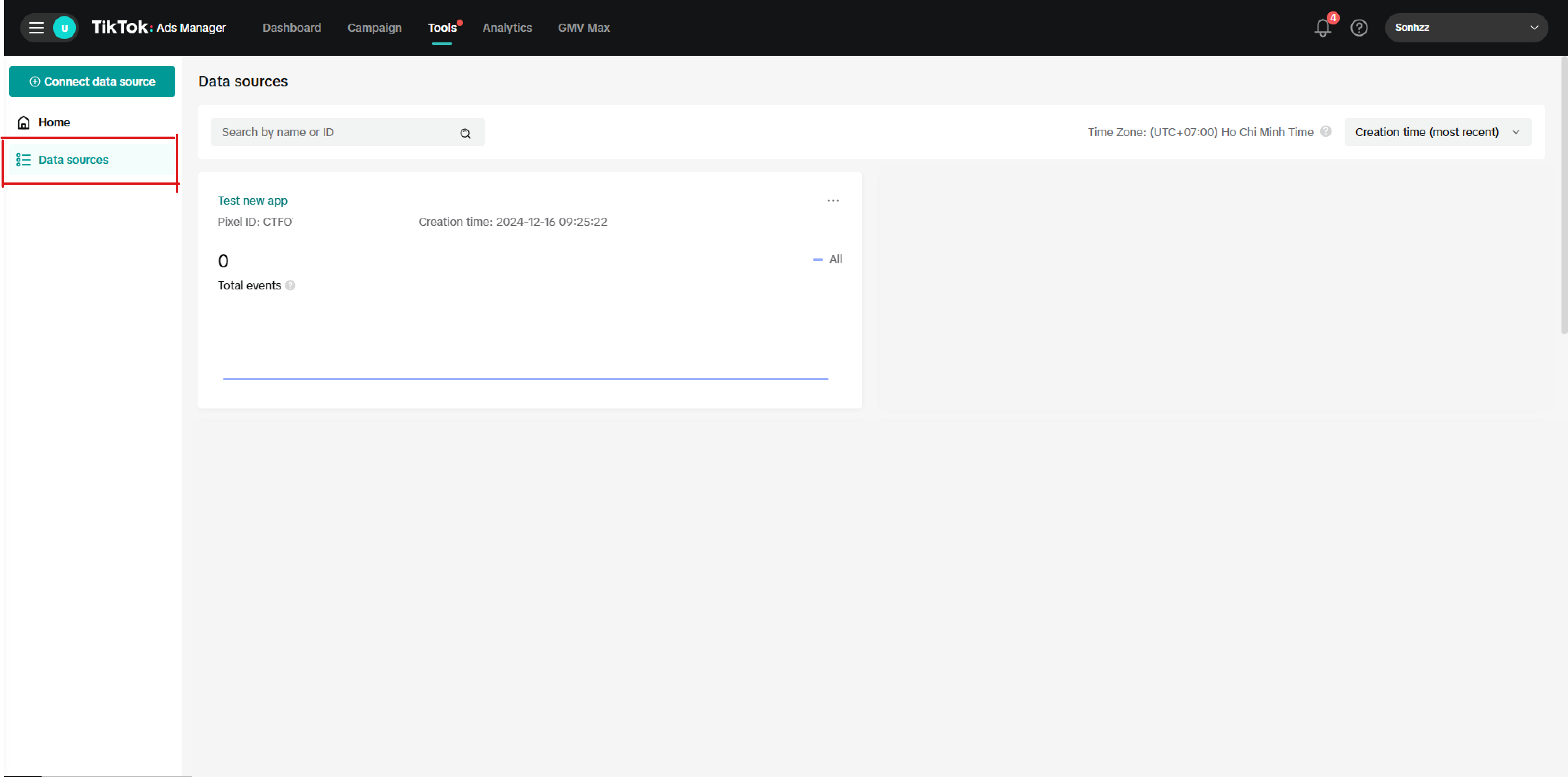Open the Campaign tab
This screenshot has width=1568, height=777.
point(374,28)
